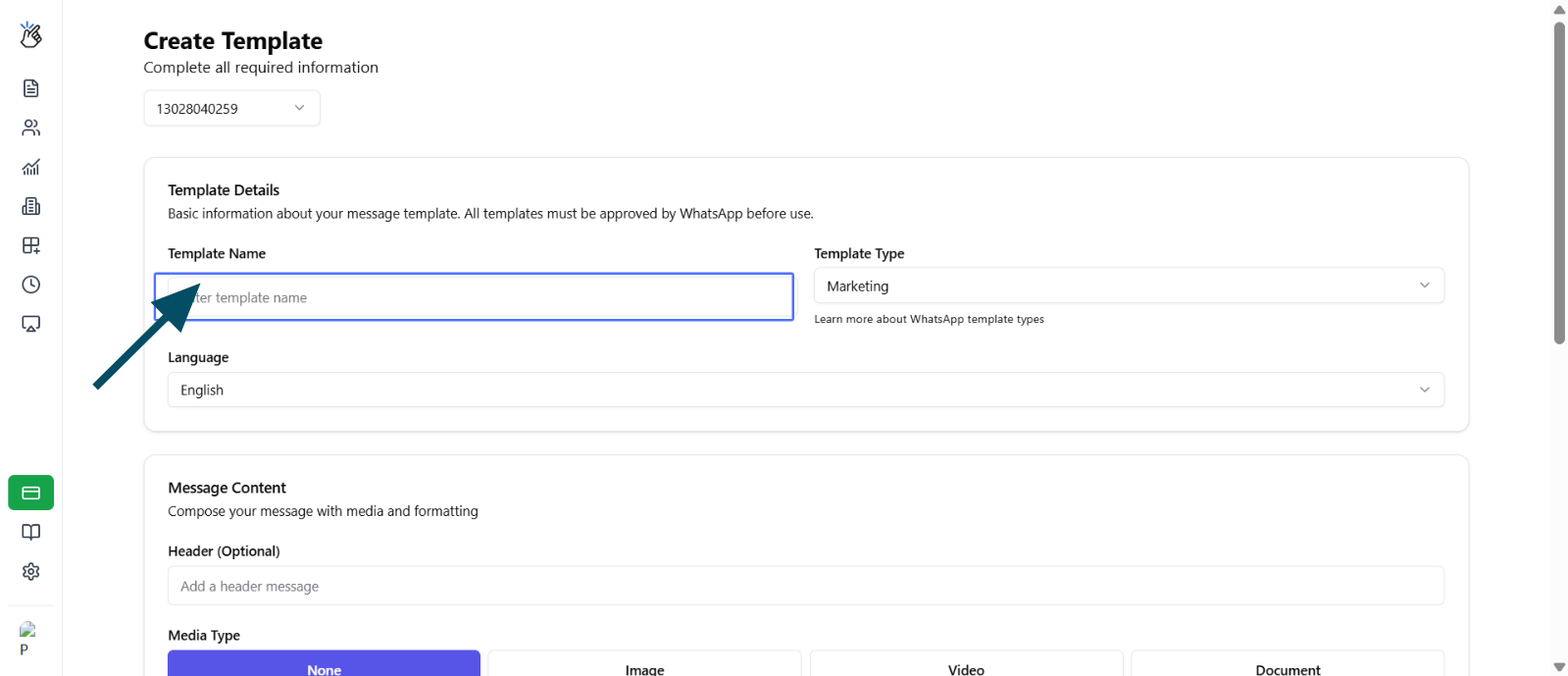Click the Template Name label
The image size is (1568, 676).
[x=217, y=253]
